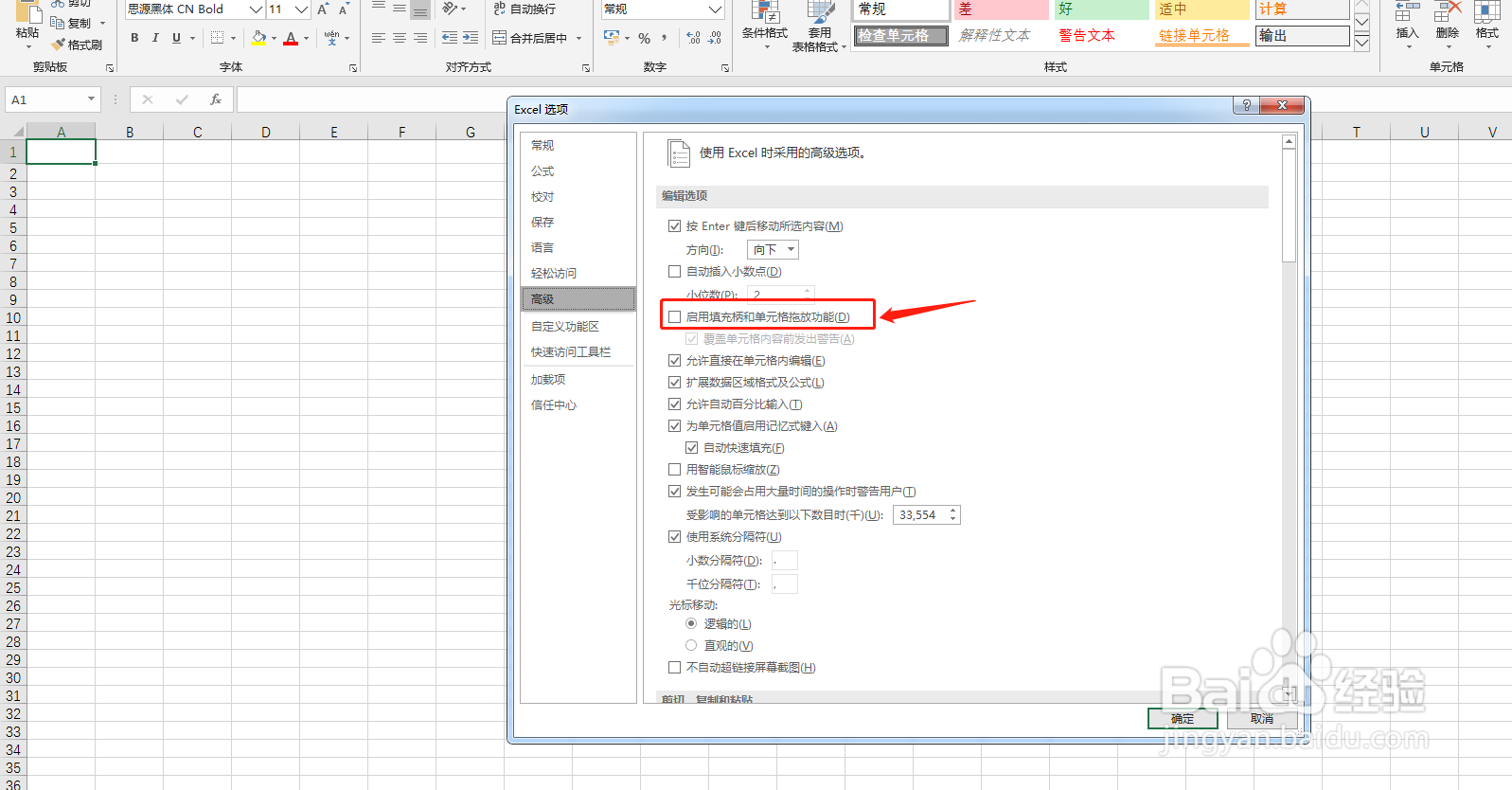Viewport: 1512px width, 790px height.
Task: Toggle use system separators checkbox
Action: pos(675,537)
